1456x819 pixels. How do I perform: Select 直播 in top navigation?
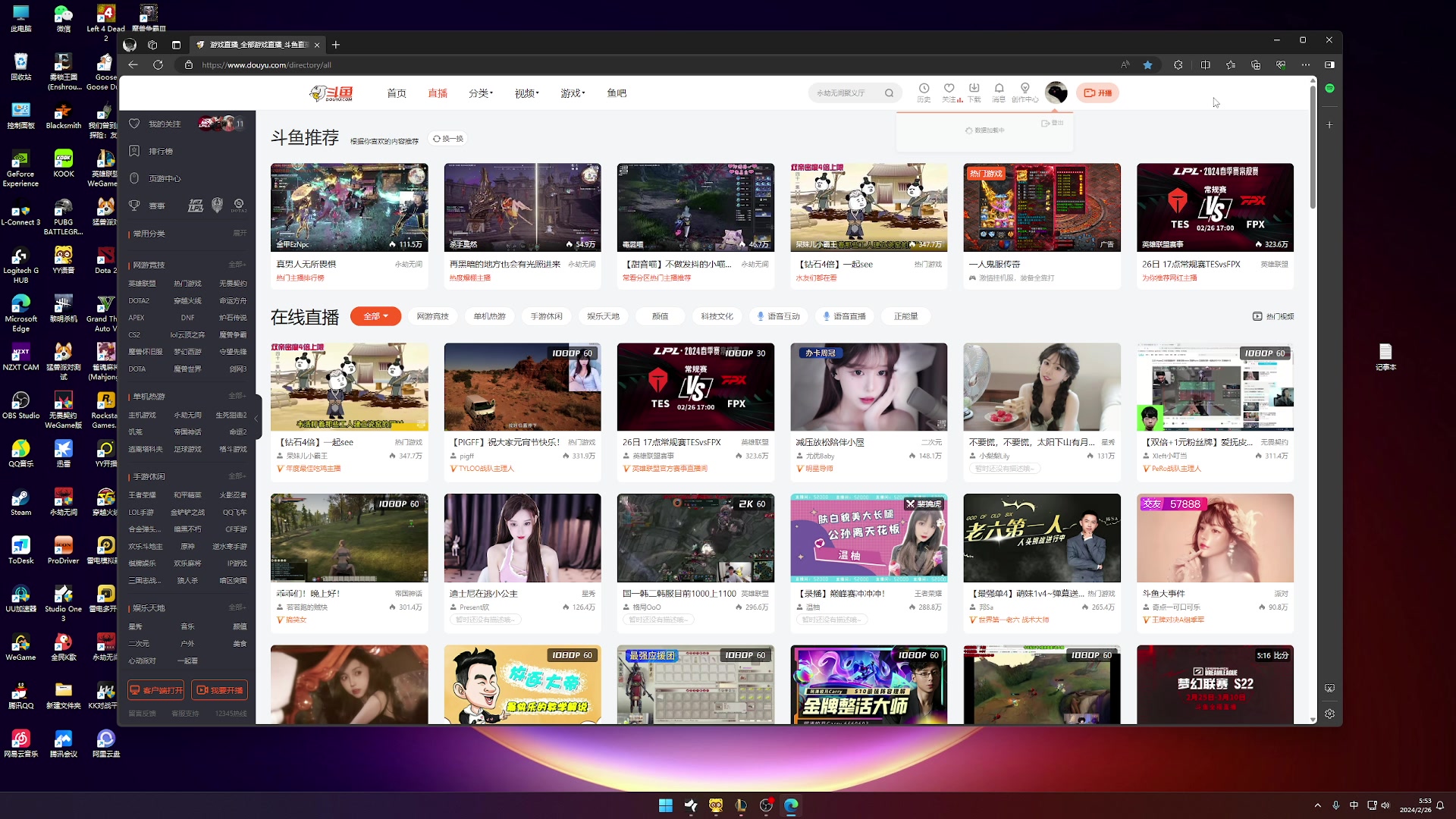tap(438, 93)
